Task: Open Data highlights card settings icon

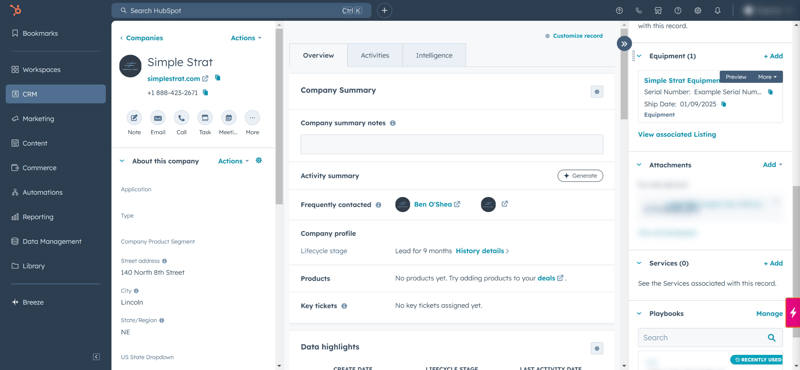Action: 597,349
